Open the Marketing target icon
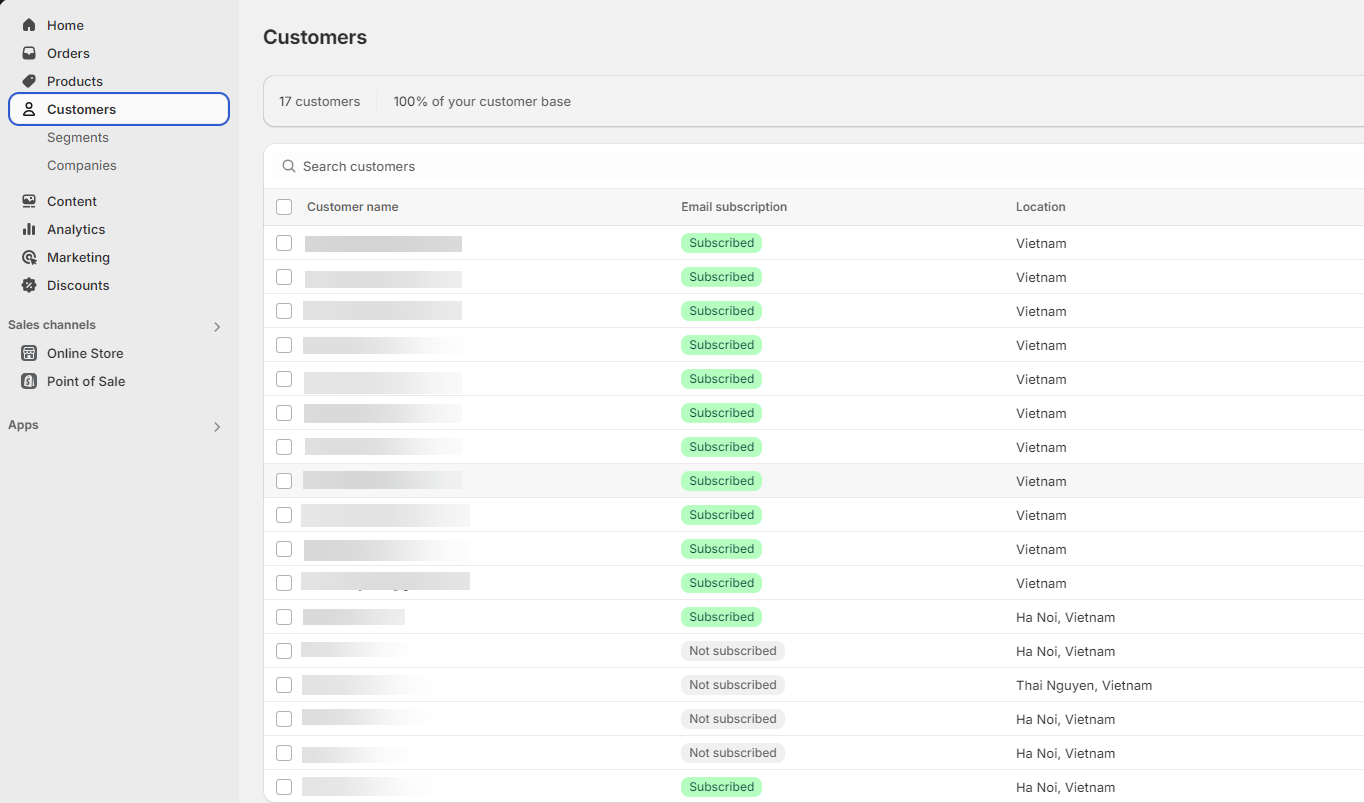The width and height of the screenshot is (1364, 803). [29, 257]
